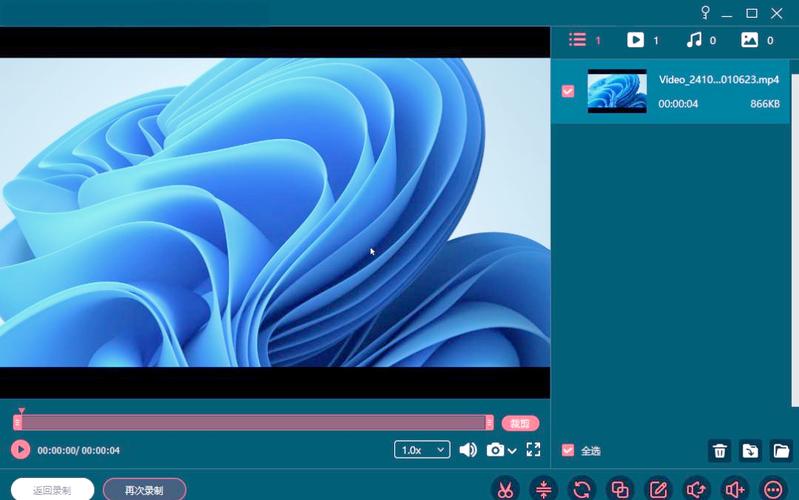Click the 866KB file size text
The width and height of the screenshot is (799, 500).
click(765, 104)
